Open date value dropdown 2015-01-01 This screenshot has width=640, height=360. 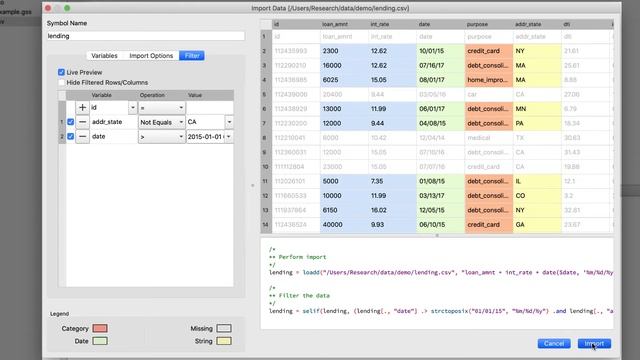[229, 137]
